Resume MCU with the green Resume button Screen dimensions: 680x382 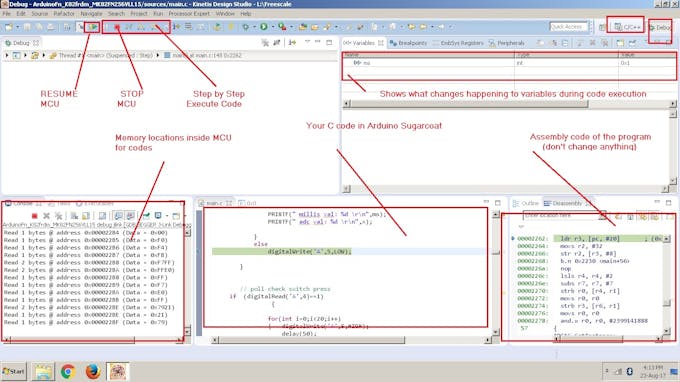tap(93, 27)
